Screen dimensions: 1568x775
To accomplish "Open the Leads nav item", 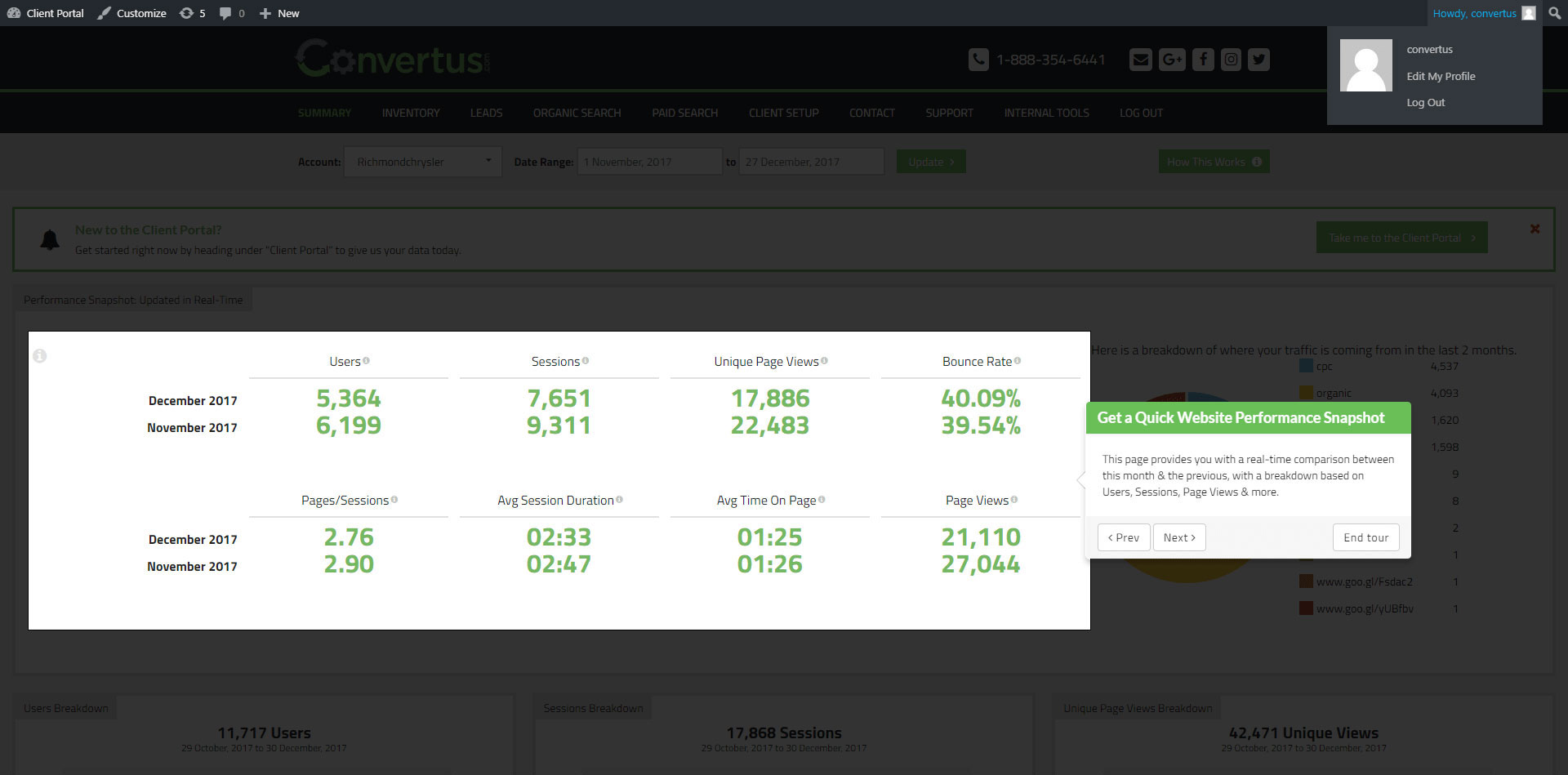I will (486, 113).
